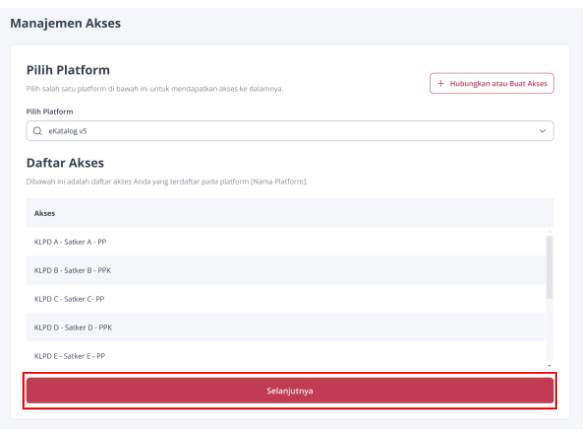Open Hubungkan atau Buat Akses
Image resolution: width=588 pixels, height=442 pixels.
click(492, 83)
